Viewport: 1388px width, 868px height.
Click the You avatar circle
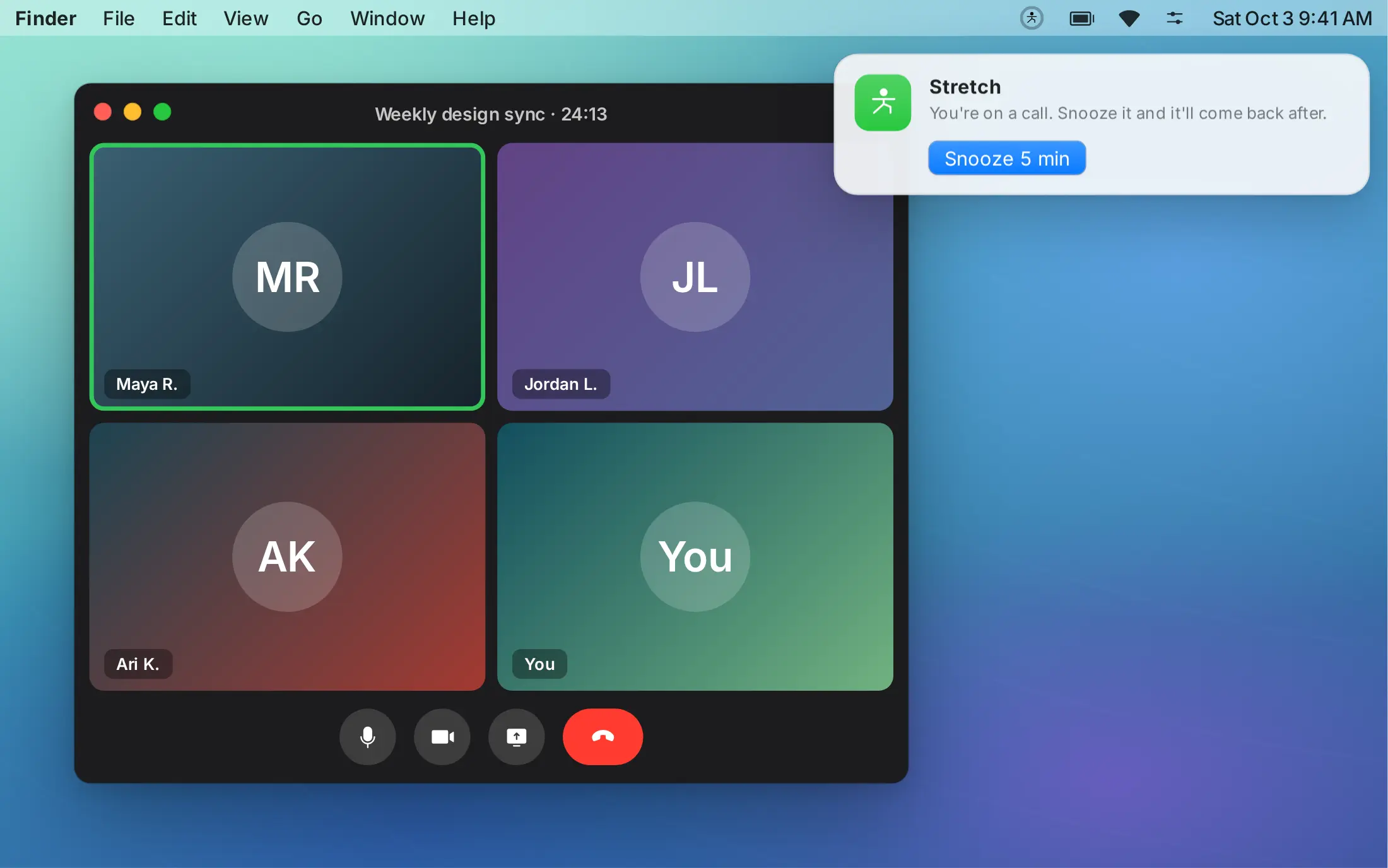click(x=695, y=556)
